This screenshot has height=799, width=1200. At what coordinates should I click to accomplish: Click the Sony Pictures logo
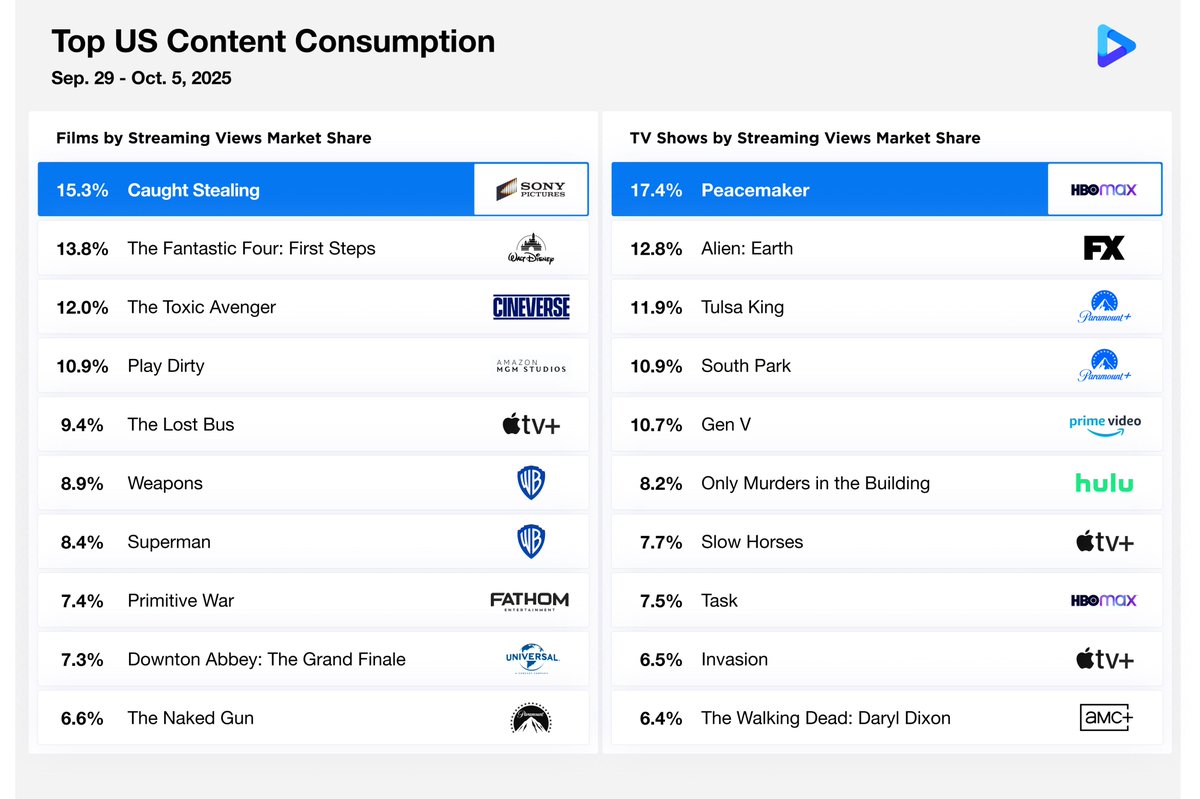click(531, 189)
